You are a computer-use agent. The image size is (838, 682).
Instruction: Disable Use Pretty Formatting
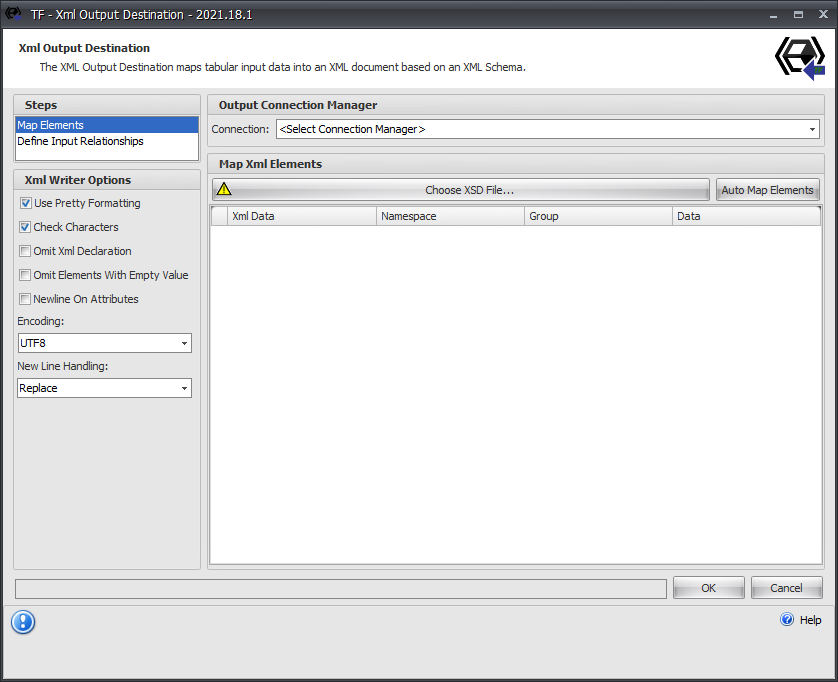(24, 203)
